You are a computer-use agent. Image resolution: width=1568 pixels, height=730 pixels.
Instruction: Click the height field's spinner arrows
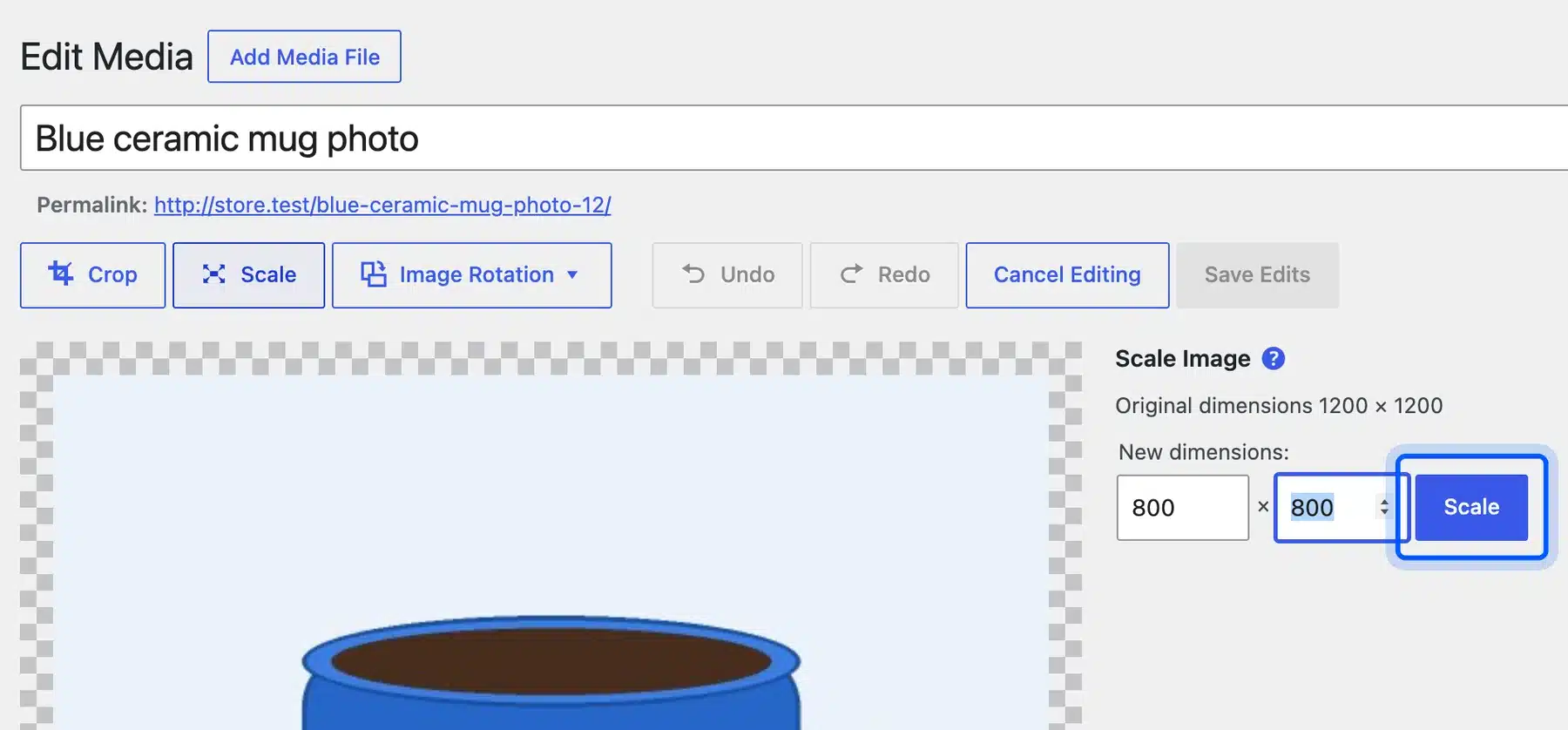(1384, 507)
